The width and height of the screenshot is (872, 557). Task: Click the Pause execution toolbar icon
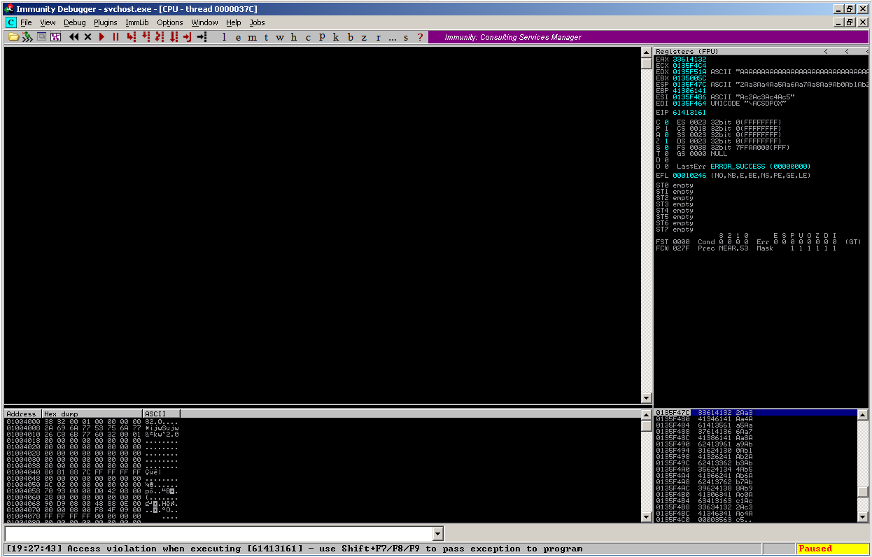[116, 37]
